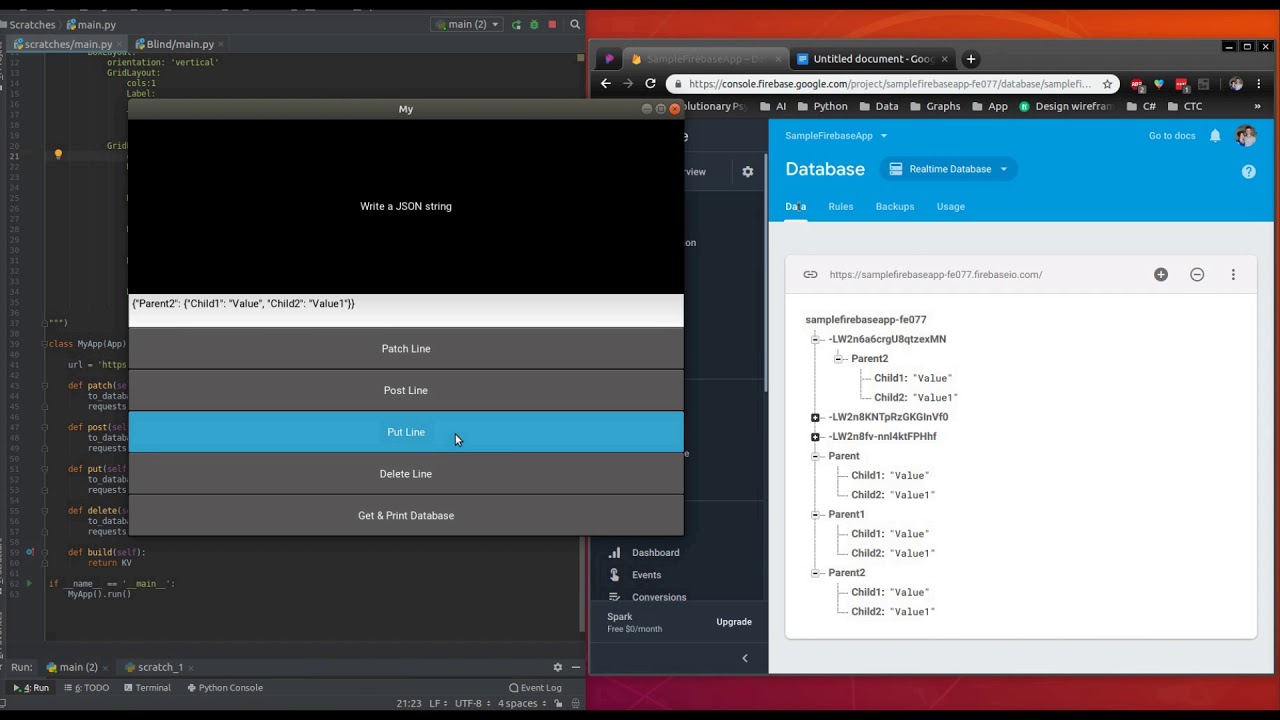The image size is (1280, 720).
Task: Open the C# bookmarks folder
Action: click(1141, 106)
